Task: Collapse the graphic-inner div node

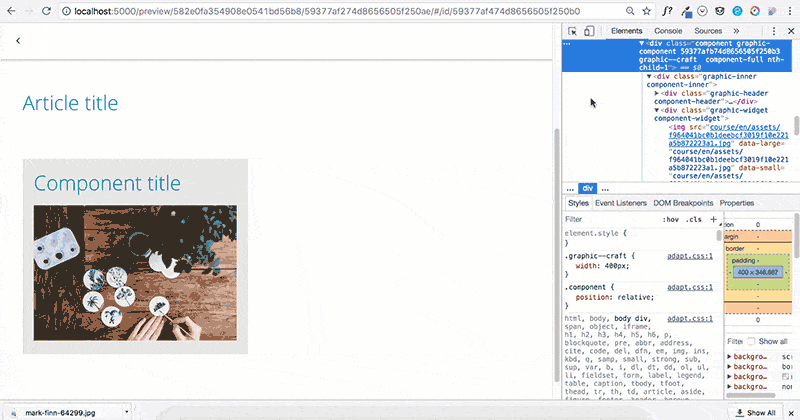Action: click(649, 77)
